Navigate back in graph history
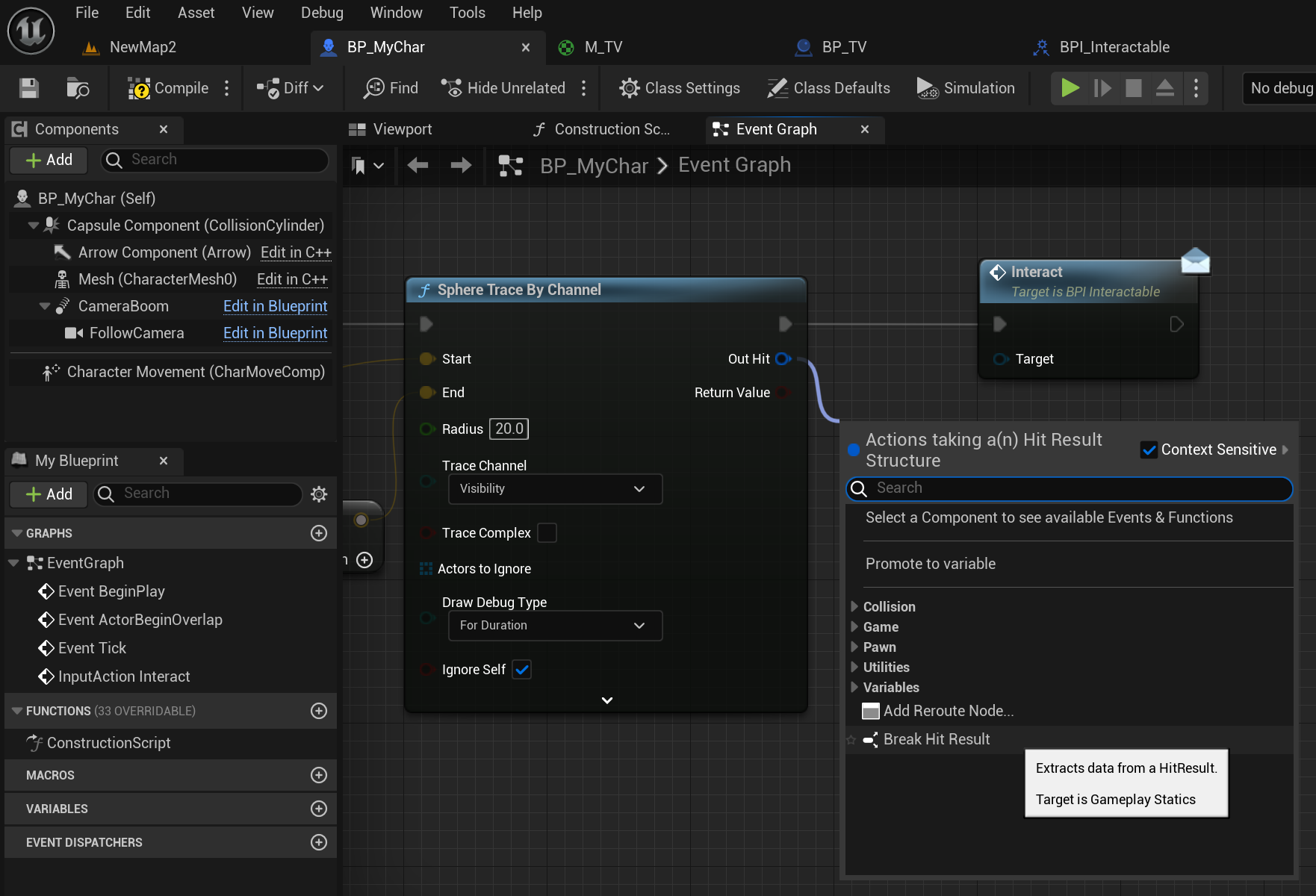 point(418,165)
